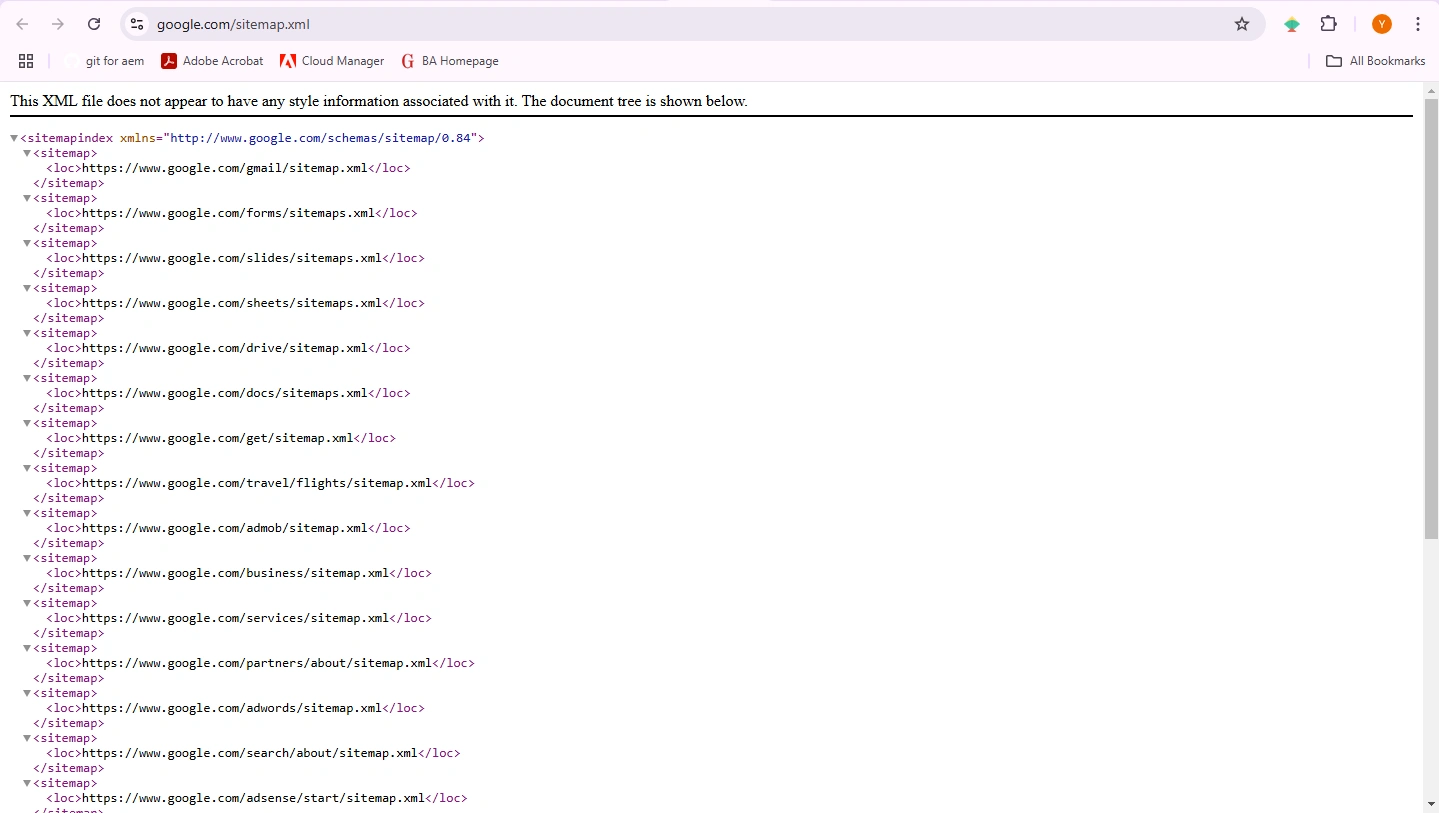
Task: Collapse the sitemap node for get
Action: (27, 423)
